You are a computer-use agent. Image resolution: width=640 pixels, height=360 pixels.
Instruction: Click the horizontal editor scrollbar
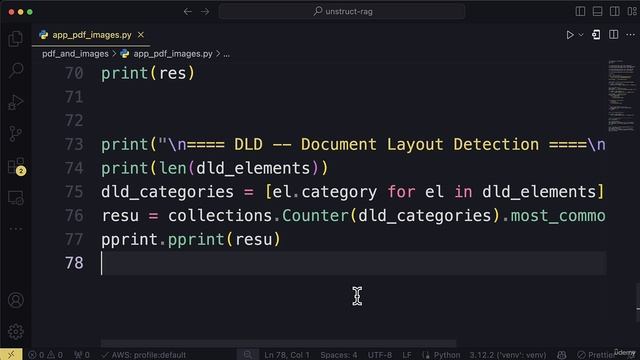coord(278,343)
